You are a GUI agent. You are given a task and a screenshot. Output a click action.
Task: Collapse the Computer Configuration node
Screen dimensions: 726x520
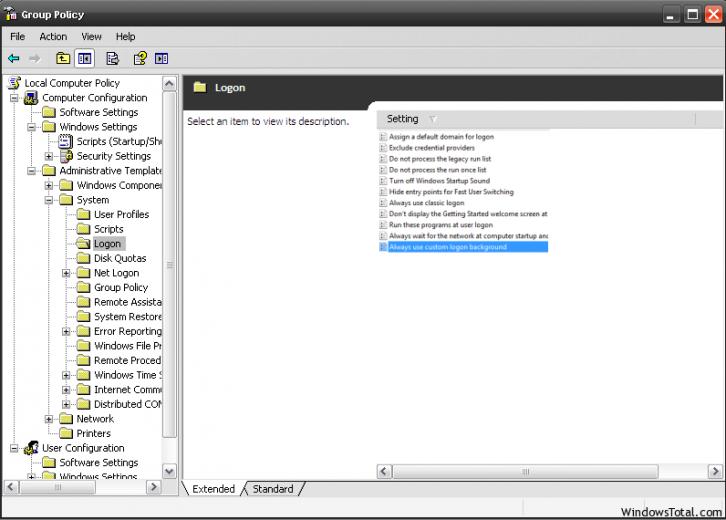tap(14, 98)
